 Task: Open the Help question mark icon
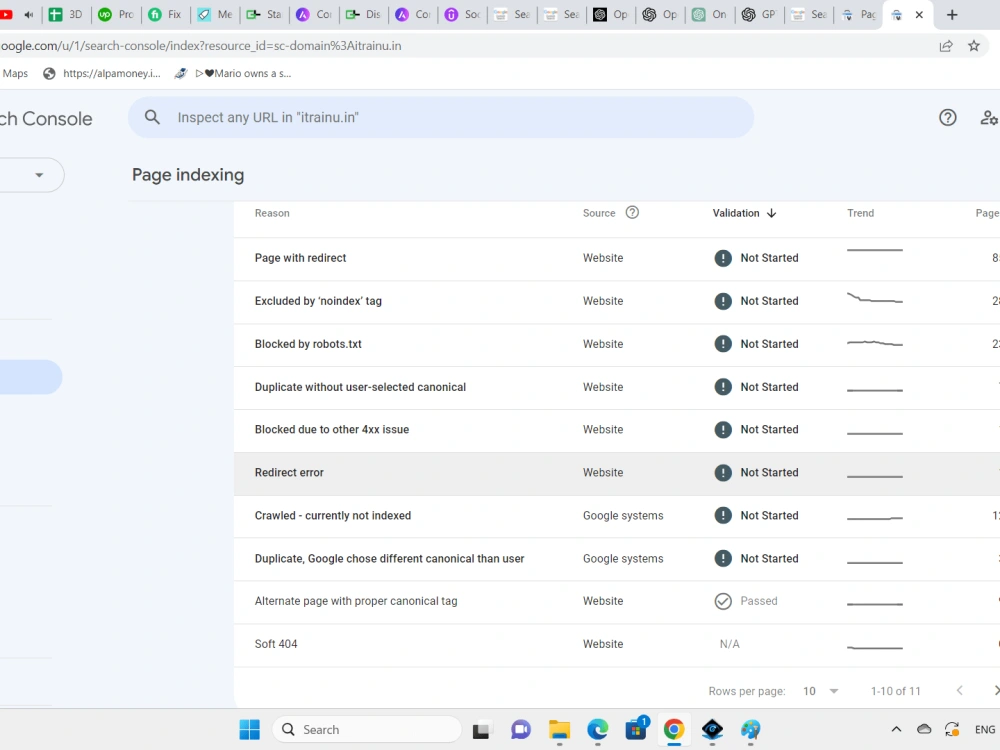click(x=948, y=117)
